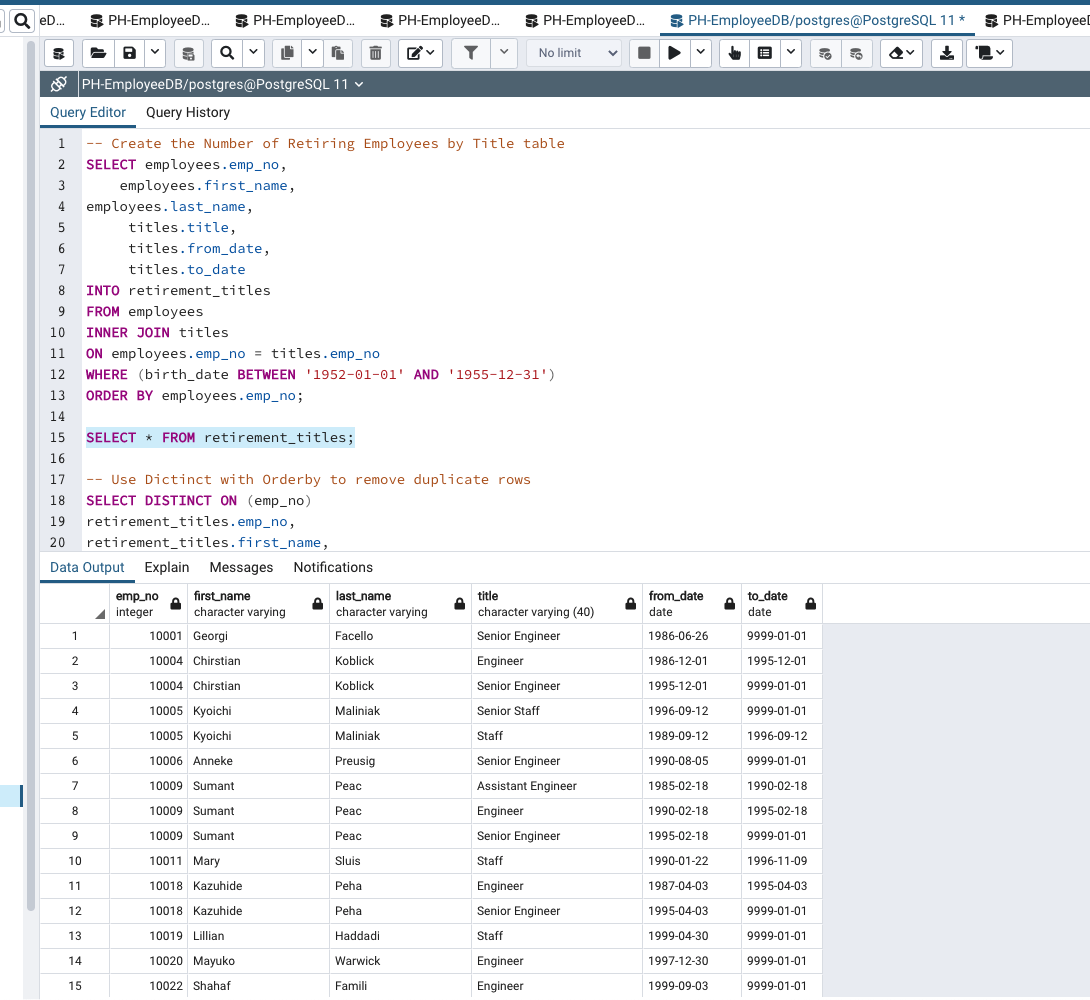Click the Execute query play icon
The width and height of the screenshot is (1090, 1000).
pyautogui.click(x=674, y=54)
